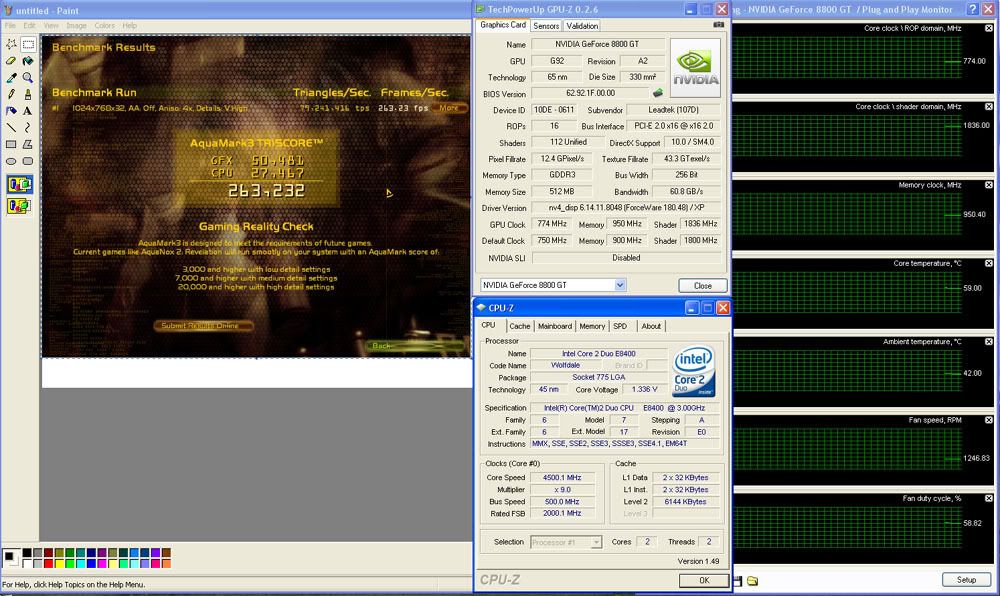Close the Memory clock graph
The width and height of the screenshot is (1000, 596).
click(x=989, y=185)
